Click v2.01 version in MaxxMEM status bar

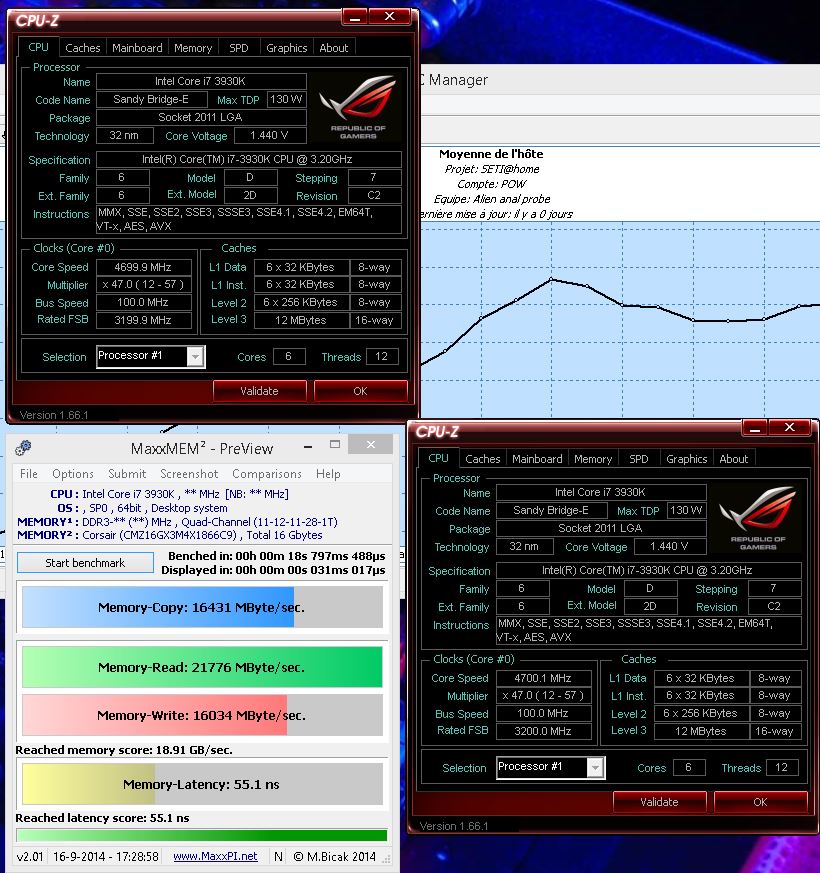[30, 856]
